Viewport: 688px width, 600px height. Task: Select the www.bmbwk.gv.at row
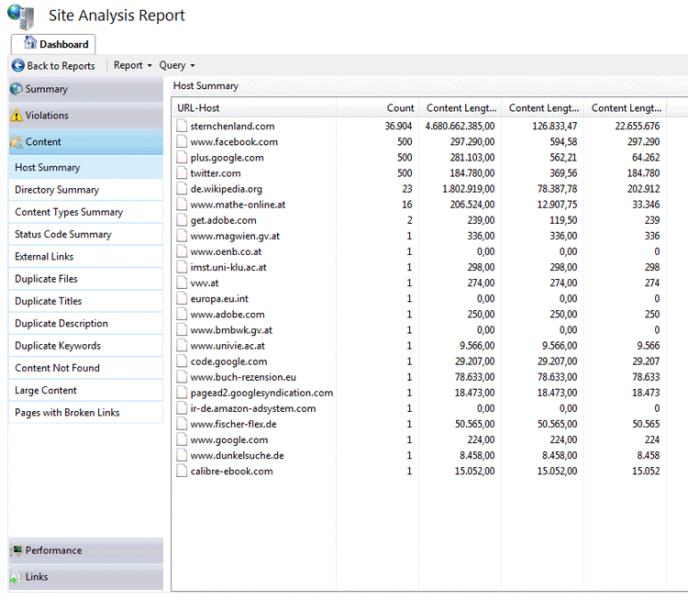pos(420,330)
